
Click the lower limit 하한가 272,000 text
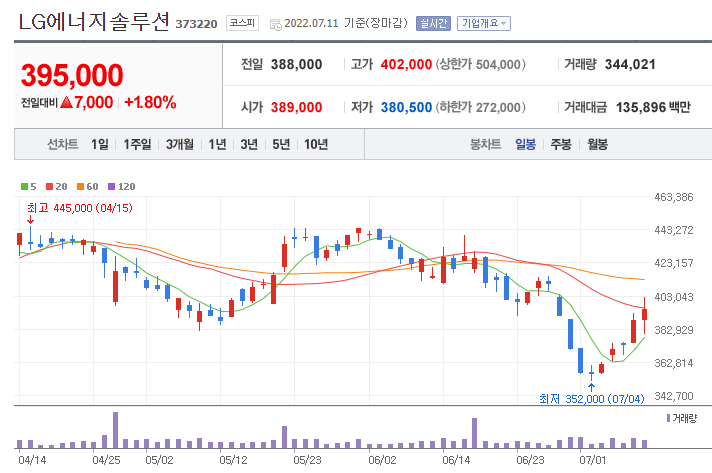click(x=480, y=108)
